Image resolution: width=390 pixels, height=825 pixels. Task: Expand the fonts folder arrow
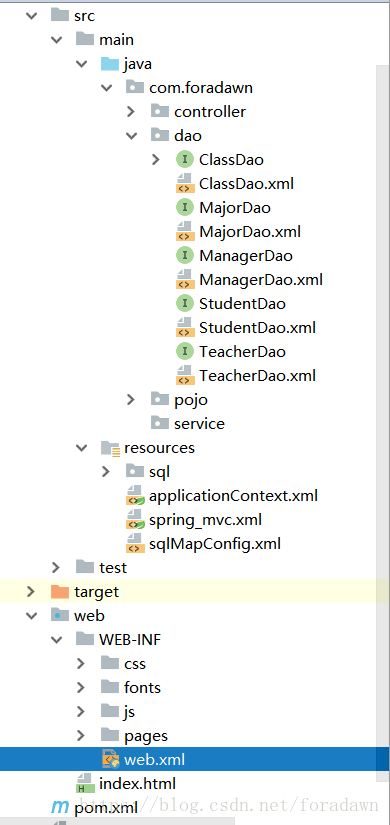pyautogui.click(x=81, y=688)
